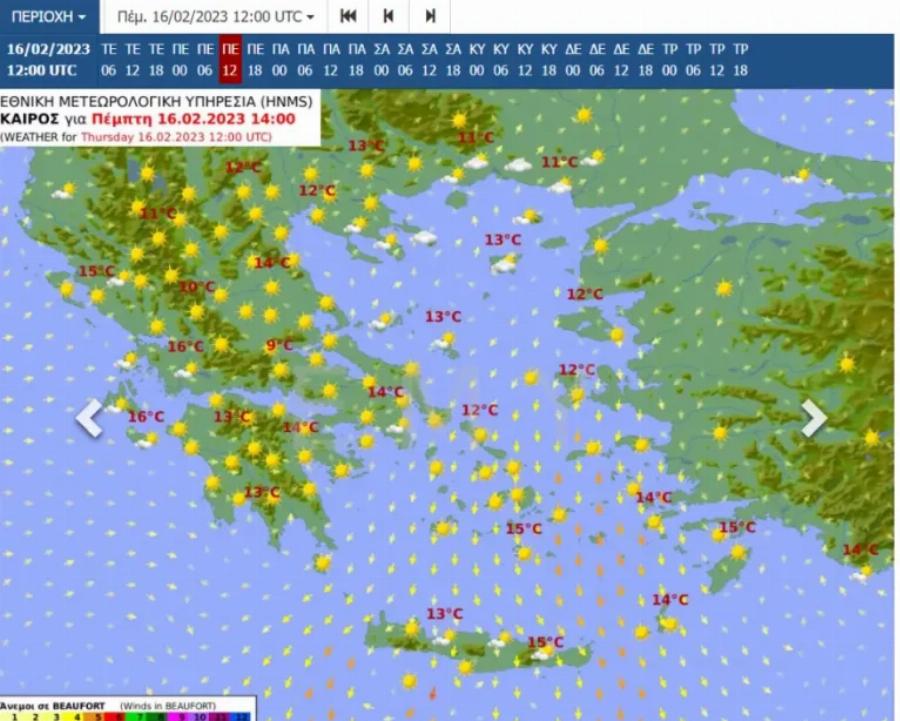Click the highlighted ΠΕ 12 timestep
The width and height of the screenshot is (900, 721).
[229, 60]
